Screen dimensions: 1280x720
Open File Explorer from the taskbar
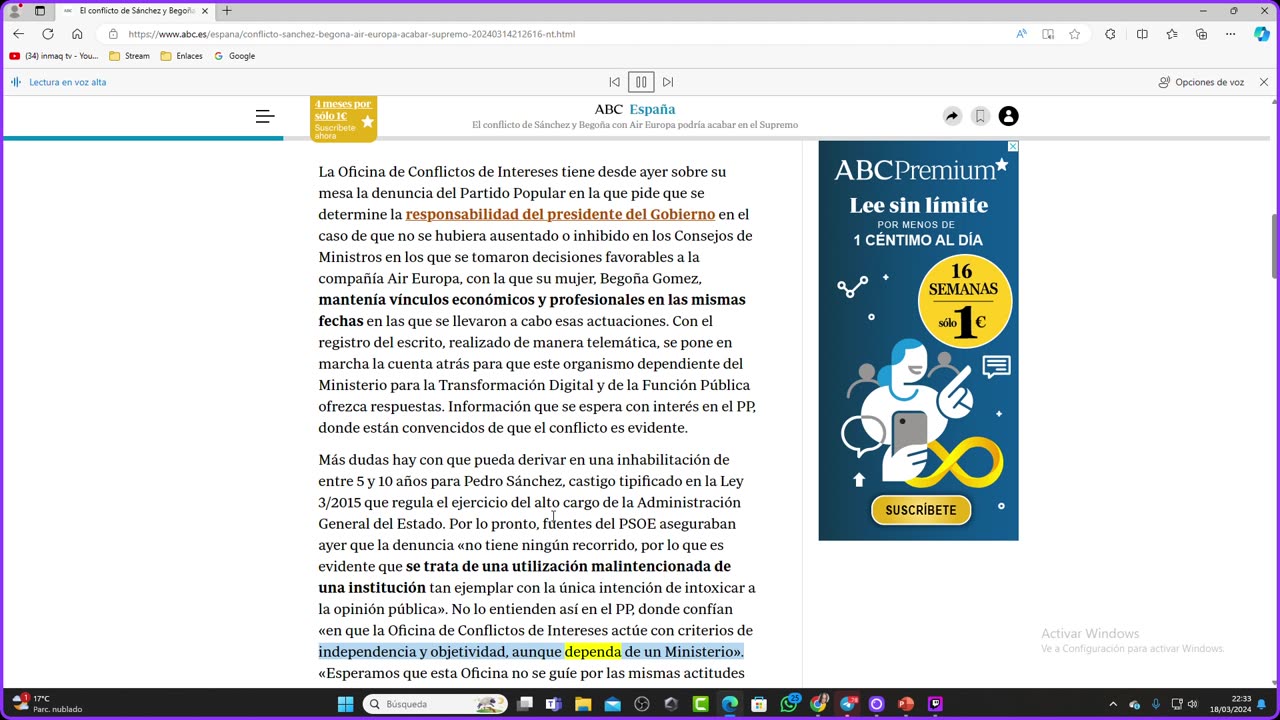[583, 704]
